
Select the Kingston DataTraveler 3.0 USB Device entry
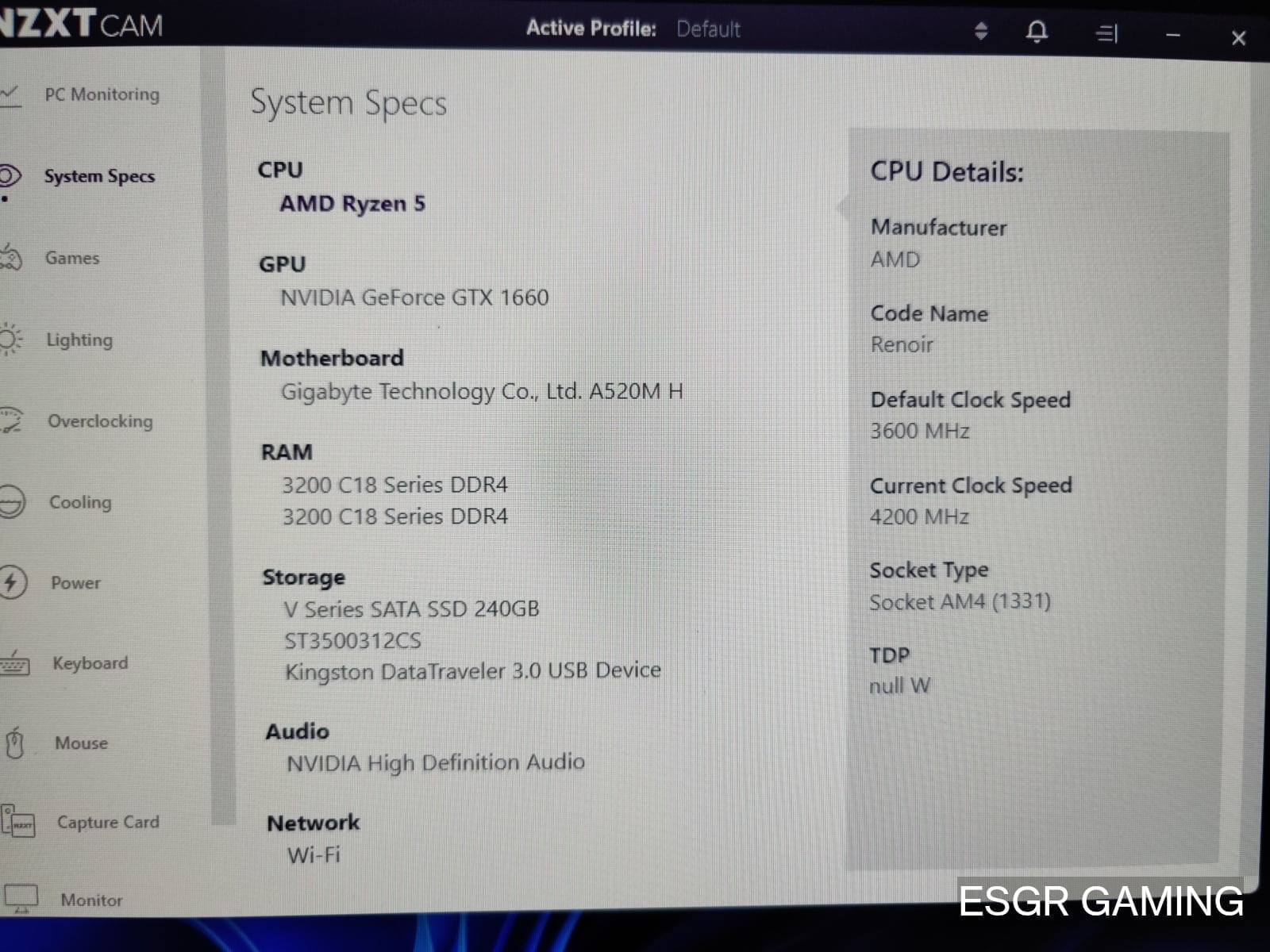click(x=473, y=671)
